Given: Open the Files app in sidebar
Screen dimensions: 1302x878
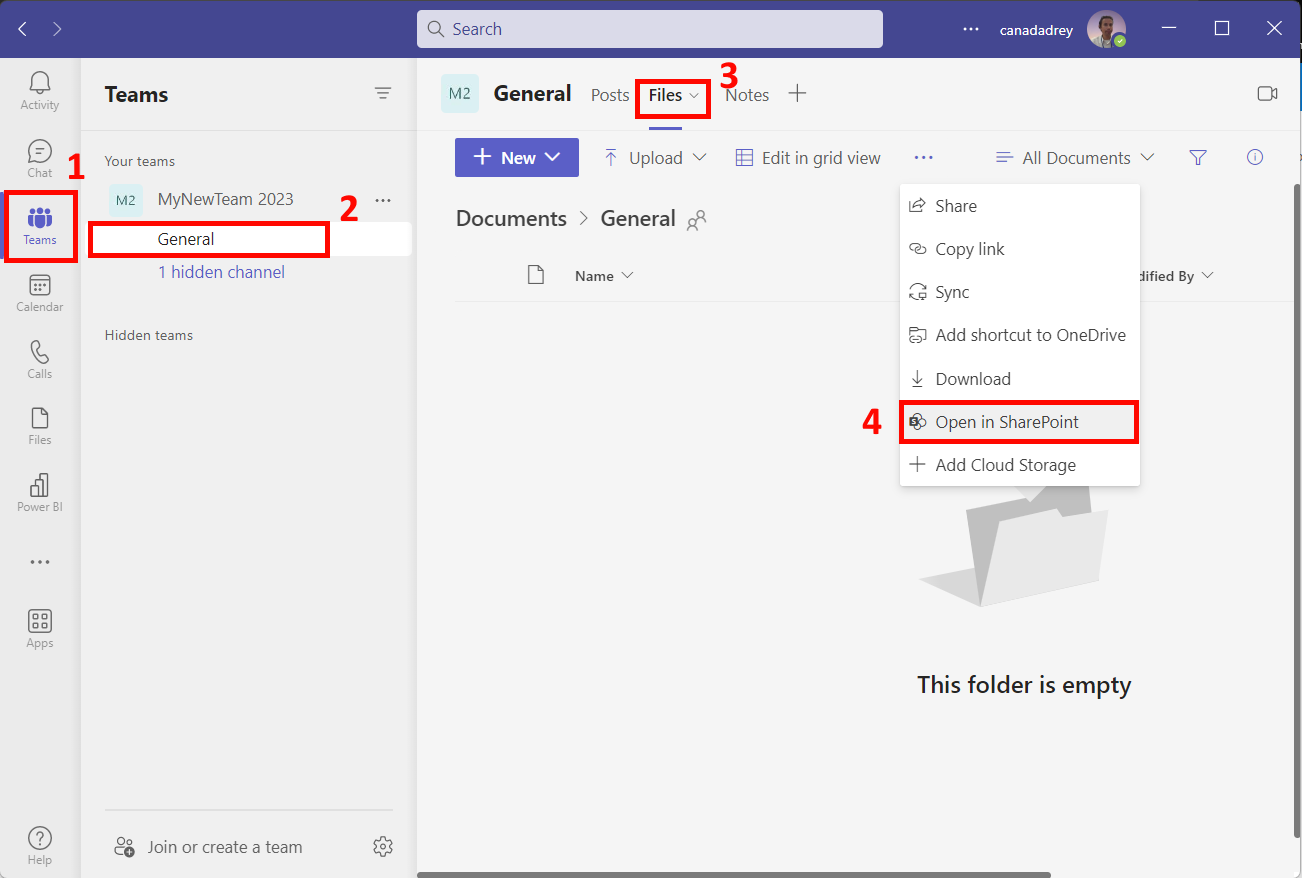Looking at the screenshot, I should coord(40,426).
